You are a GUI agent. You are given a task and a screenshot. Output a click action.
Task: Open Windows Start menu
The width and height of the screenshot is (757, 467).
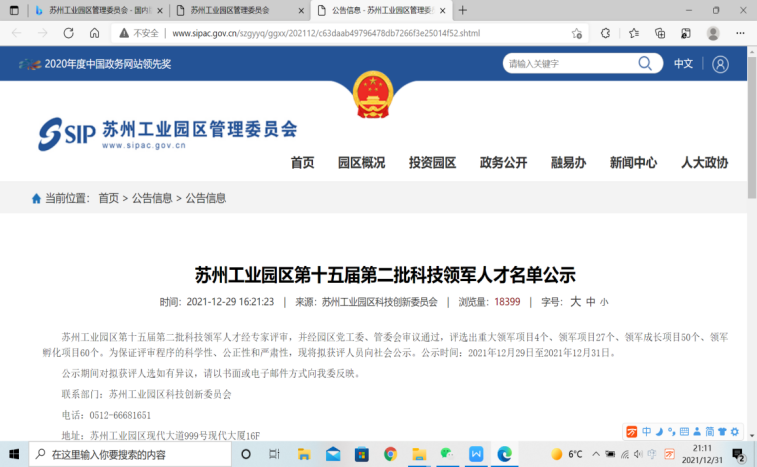click(x=14, y=454)
